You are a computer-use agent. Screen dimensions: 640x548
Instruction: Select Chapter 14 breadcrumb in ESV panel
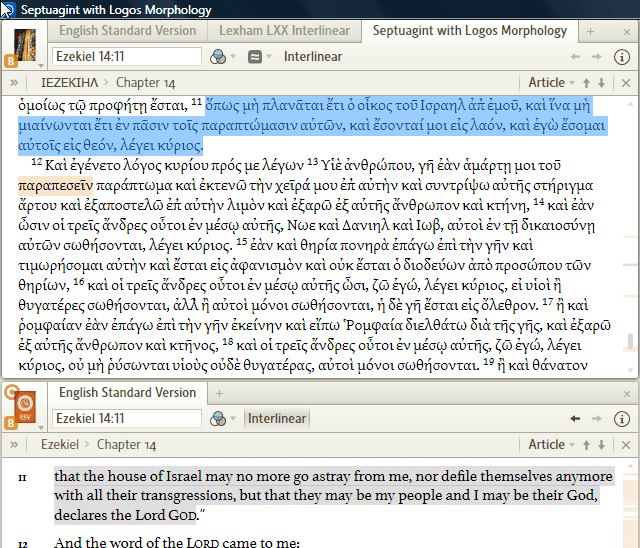127,445
